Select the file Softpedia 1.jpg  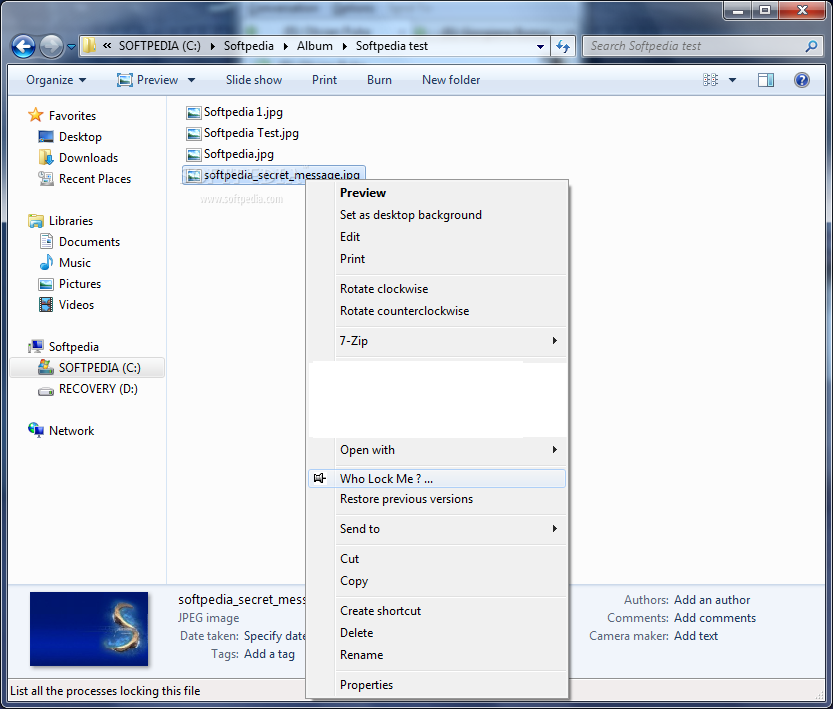[x=235, y=112]
